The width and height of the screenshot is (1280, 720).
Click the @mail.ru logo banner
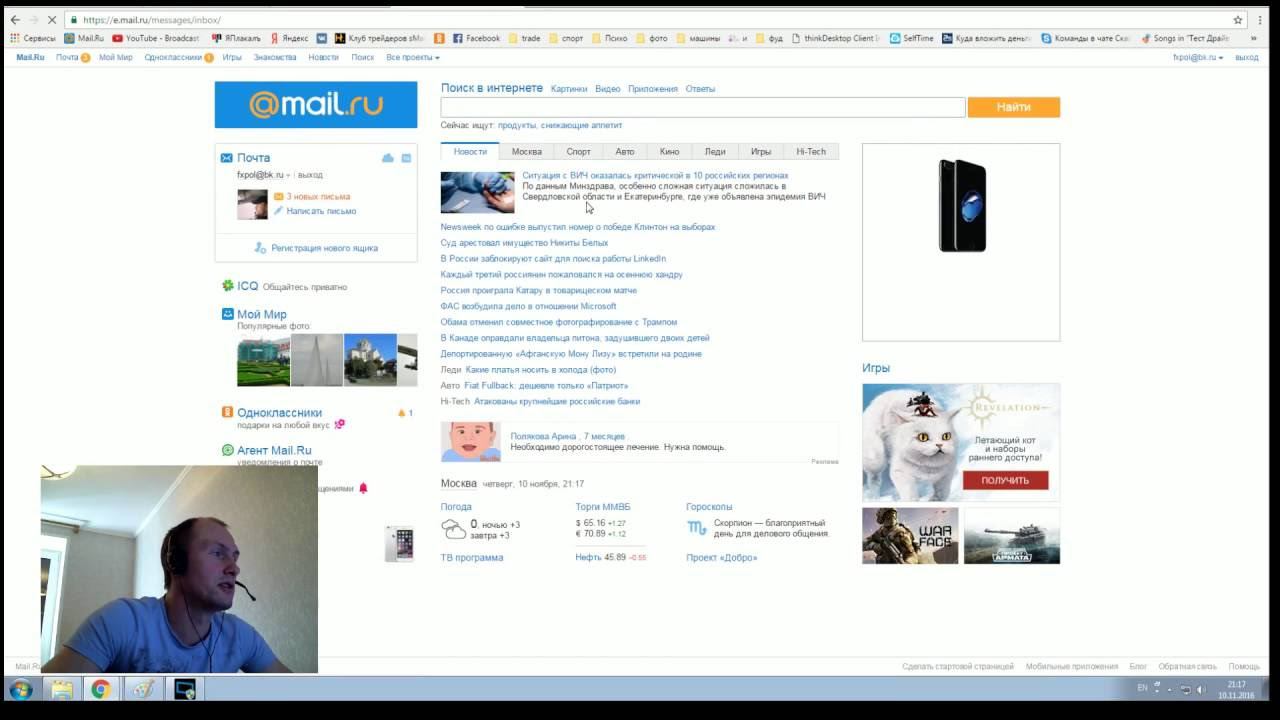pos(316,105)
